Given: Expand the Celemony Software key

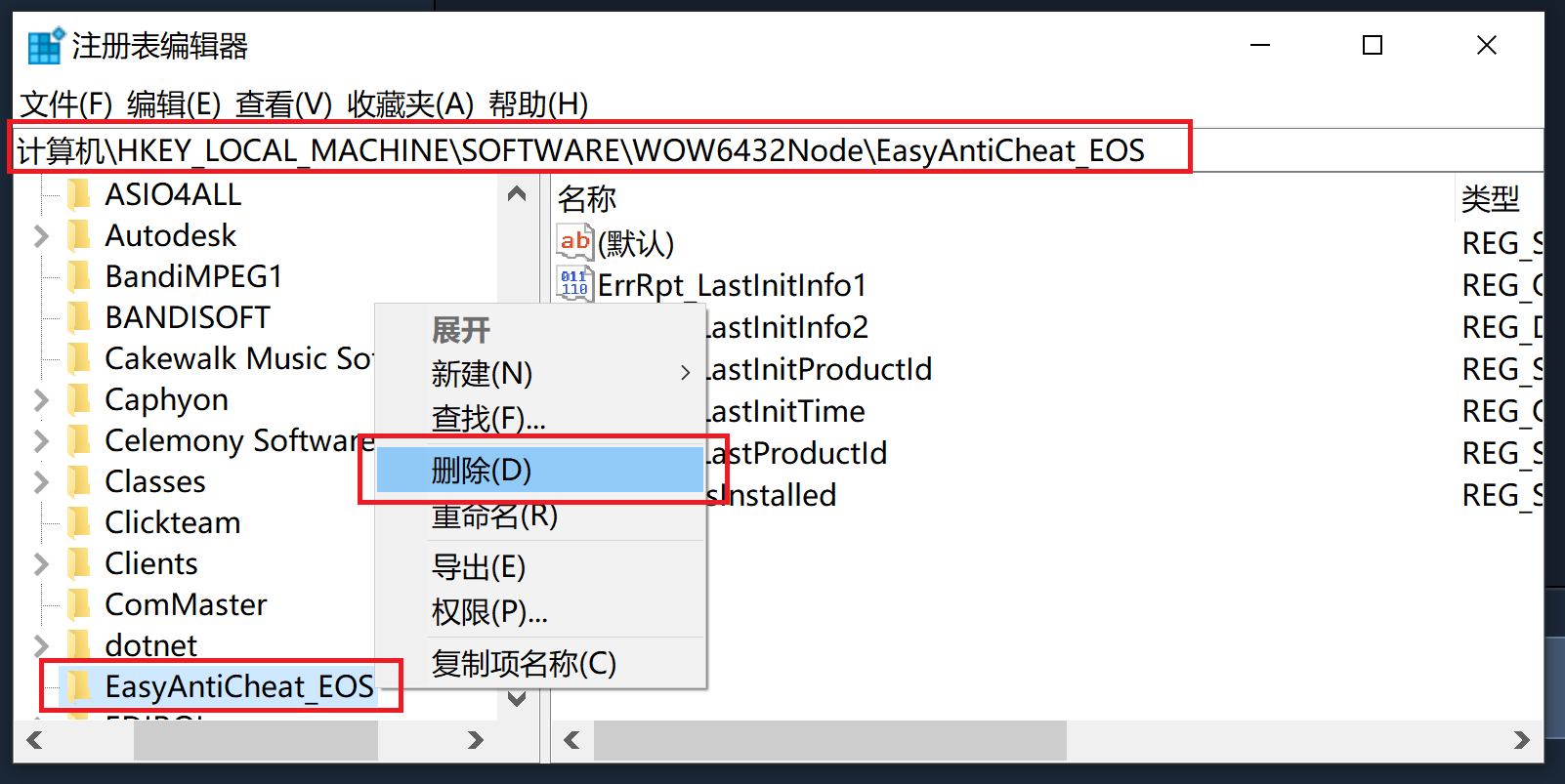Looking at the screenshot, I should (41, 440).
